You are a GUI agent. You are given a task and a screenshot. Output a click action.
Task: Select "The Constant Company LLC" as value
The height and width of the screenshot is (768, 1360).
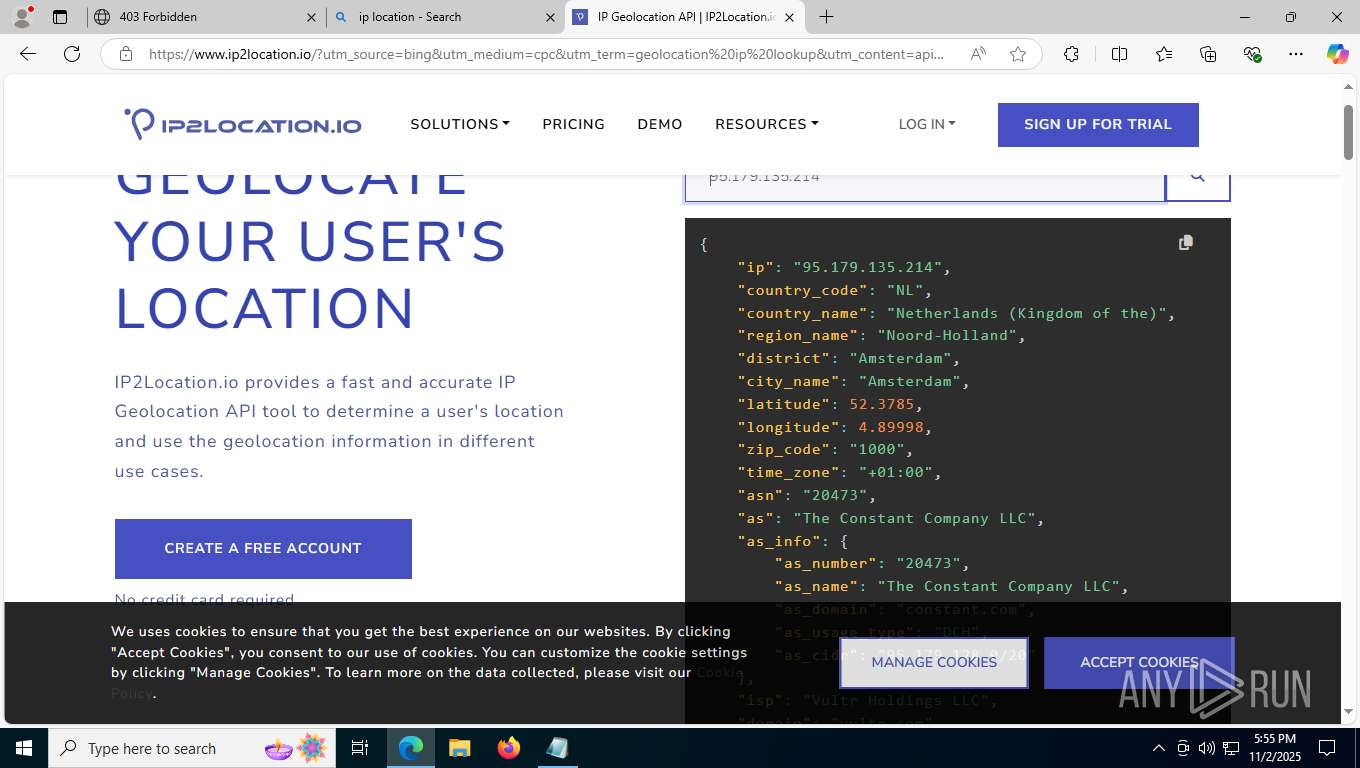[x=914, y=518]
